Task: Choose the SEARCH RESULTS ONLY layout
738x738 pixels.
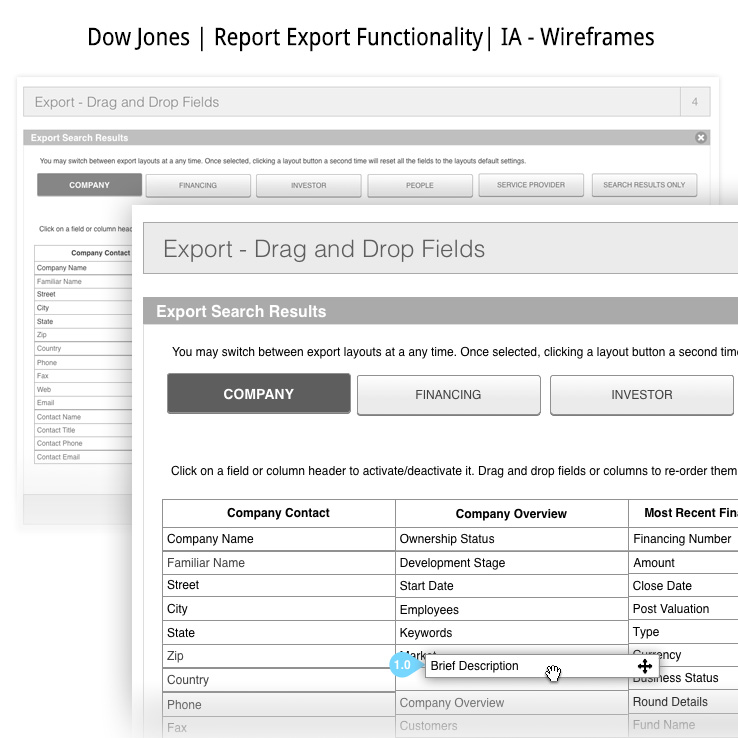Action: pos(644,185)
